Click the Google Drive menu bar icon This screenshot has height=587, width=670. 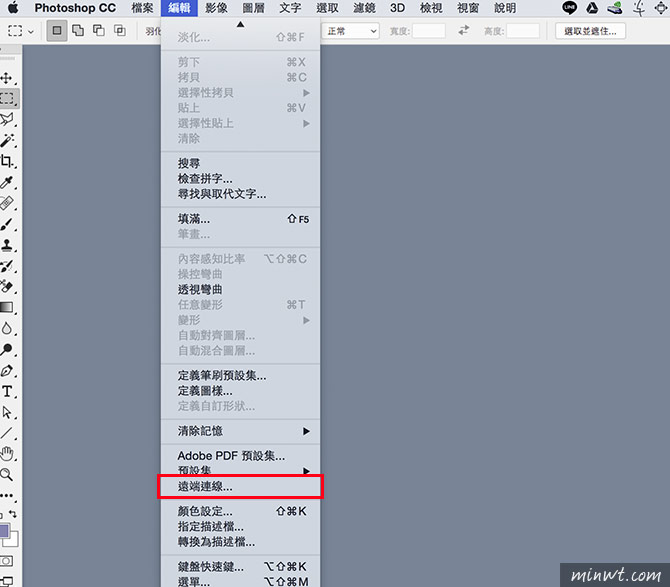pos(592,8)
